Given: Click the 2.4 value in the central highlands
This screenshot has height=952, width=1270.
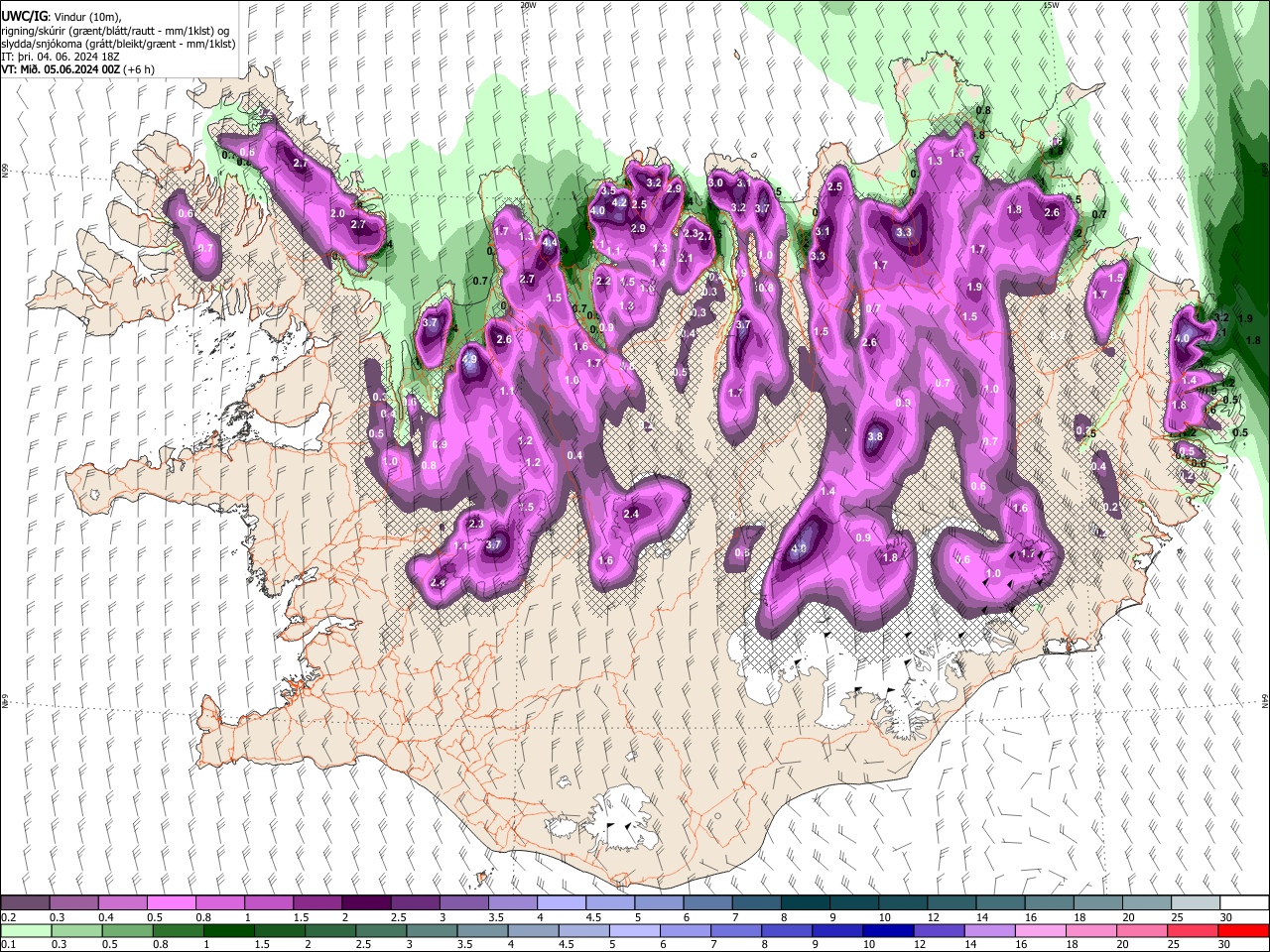Looking at the screenshot, I should 631,514.
